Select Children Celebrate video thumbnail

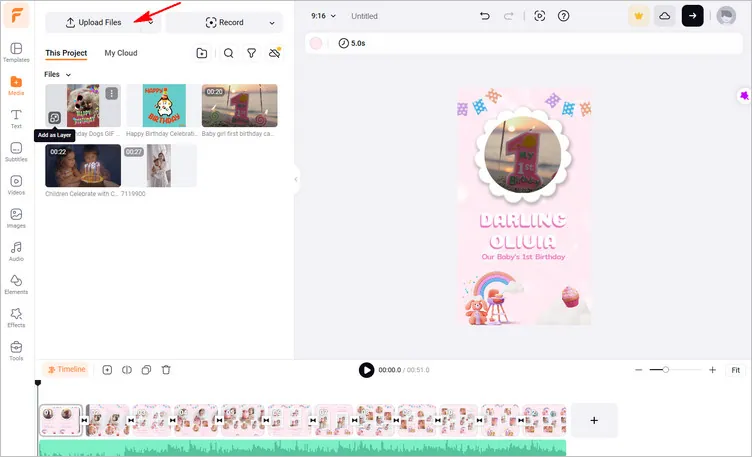tap(83, 165)
